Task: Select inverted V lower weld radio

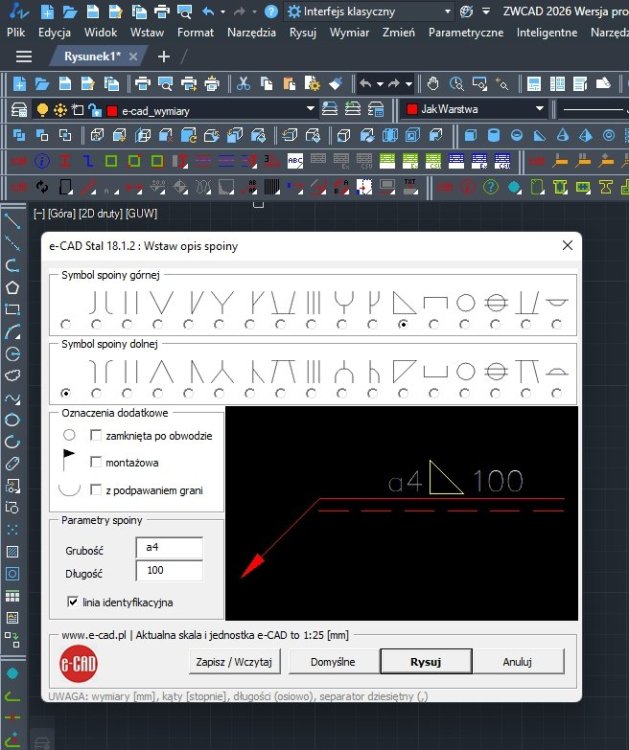Action: [x=157, y=393]
